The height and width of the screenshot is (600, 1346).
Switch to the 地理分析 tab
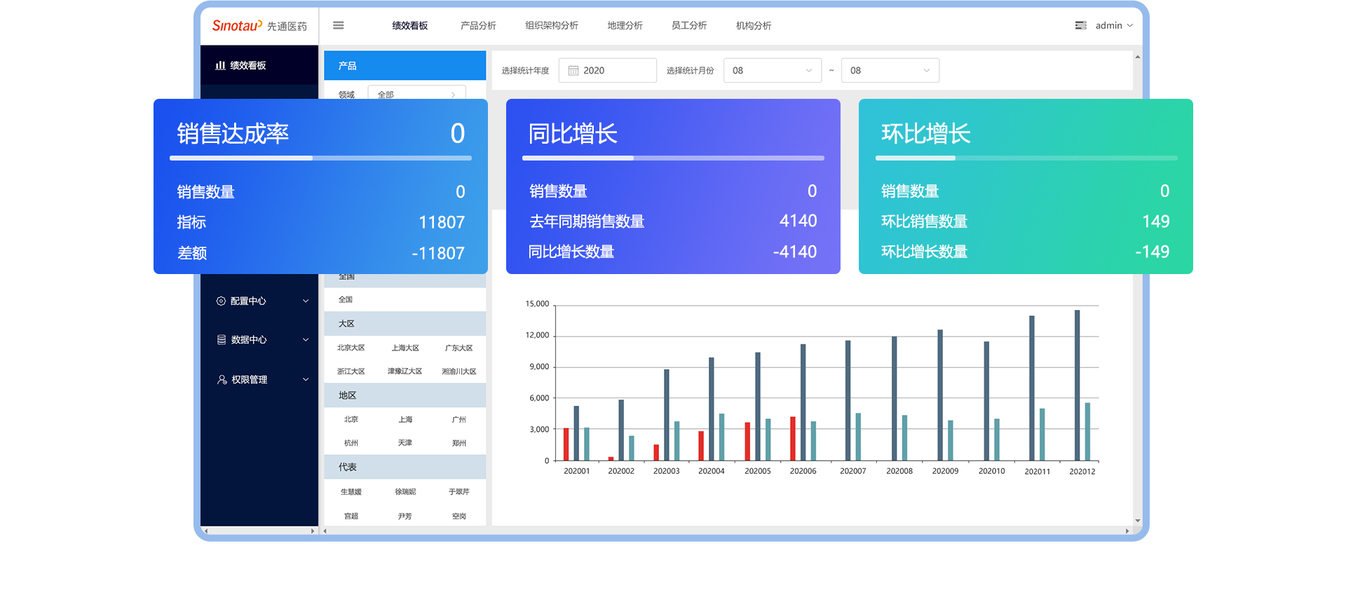tap(625, 25)
